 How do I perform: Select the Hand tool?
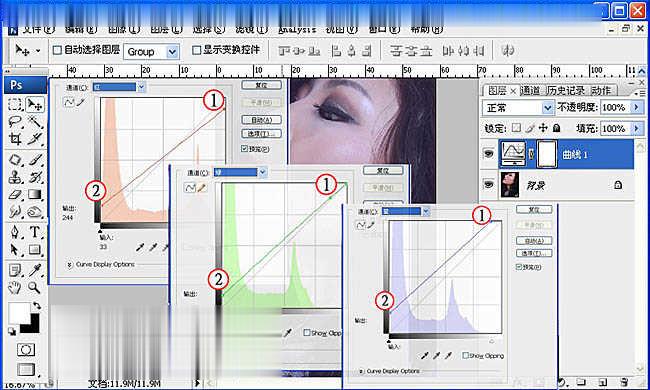click(x=15, y=287)
